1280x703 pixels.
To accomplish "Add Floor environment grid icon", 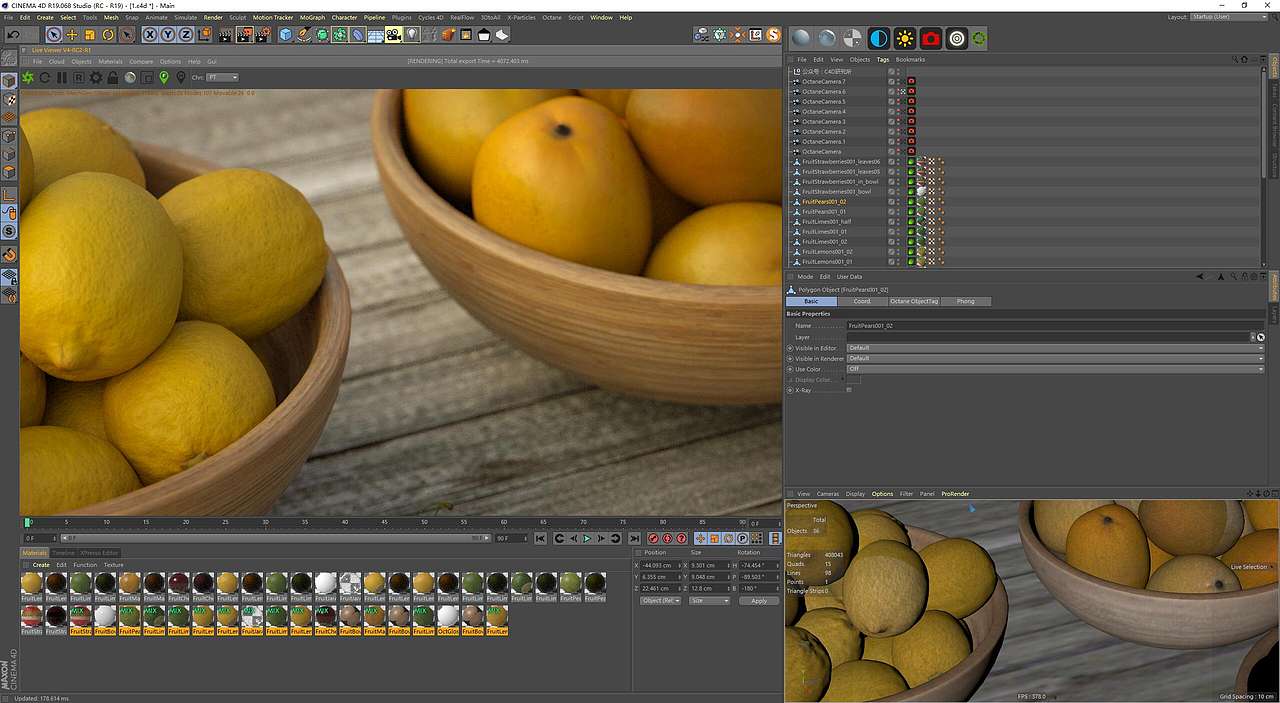I will tap(376, 34).
